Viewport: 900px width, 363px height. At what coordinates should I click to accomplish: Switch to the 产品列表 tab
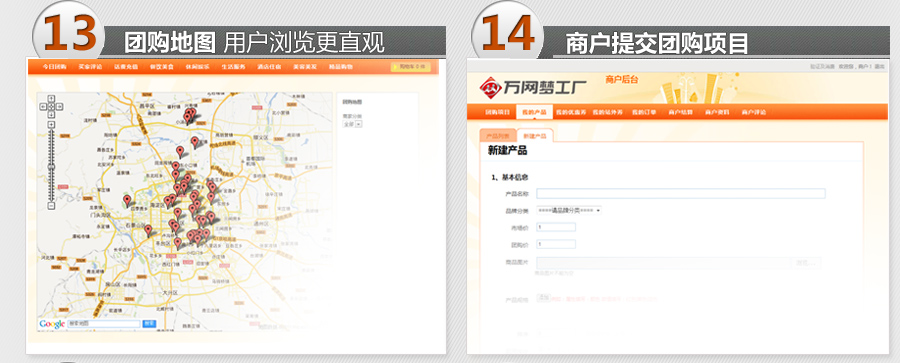point(498,136)
